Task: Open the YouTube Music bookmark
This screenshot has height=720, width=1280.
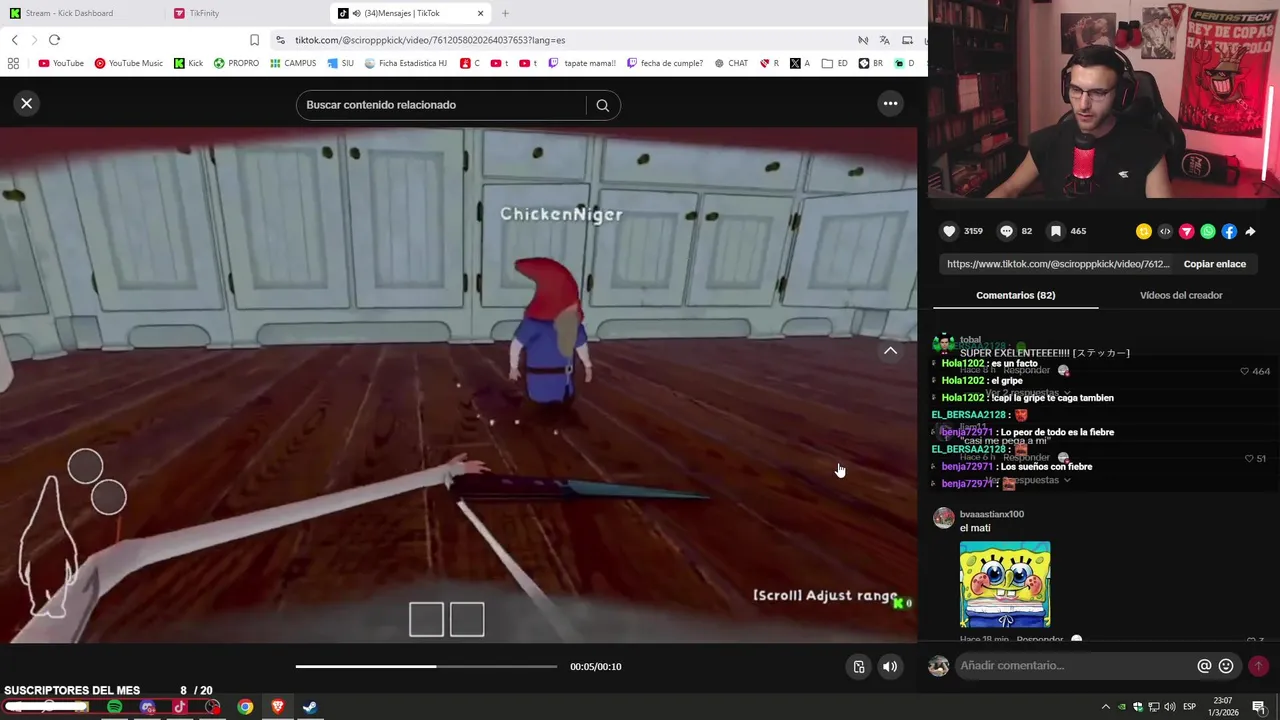Action: 128,63
